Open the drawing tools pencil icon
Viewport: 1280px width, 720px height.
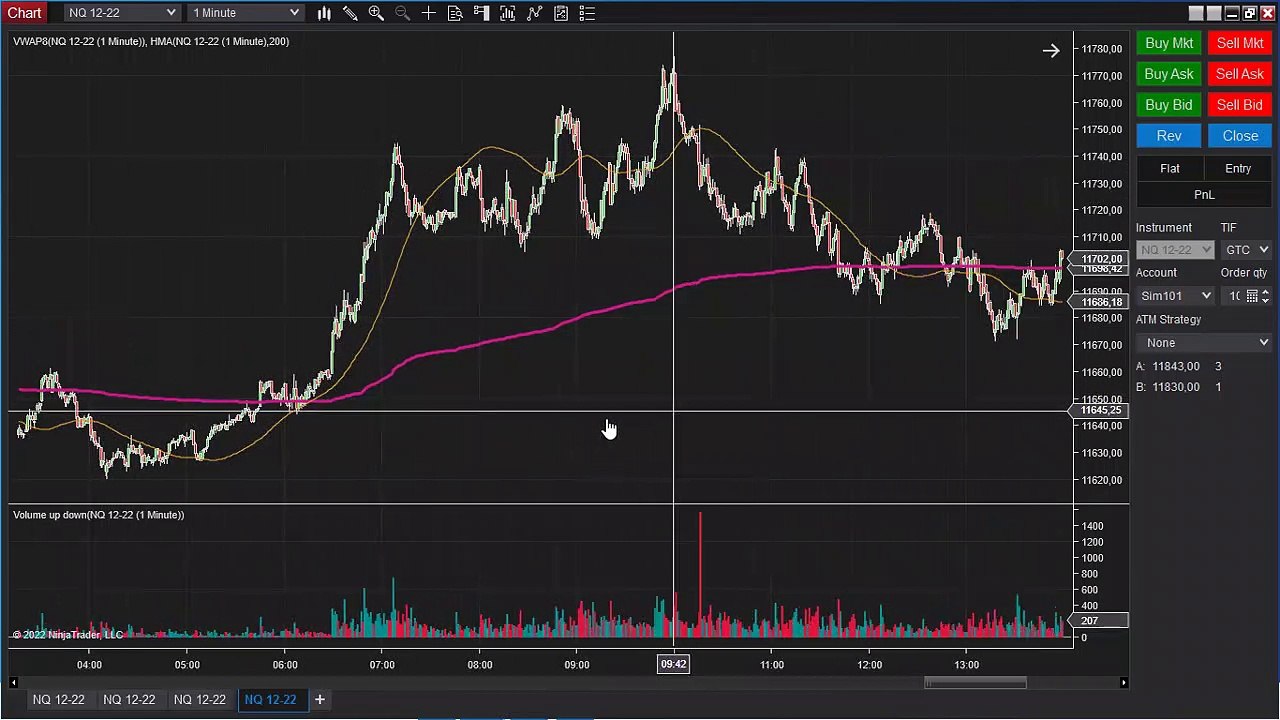(x=350, y=13)
